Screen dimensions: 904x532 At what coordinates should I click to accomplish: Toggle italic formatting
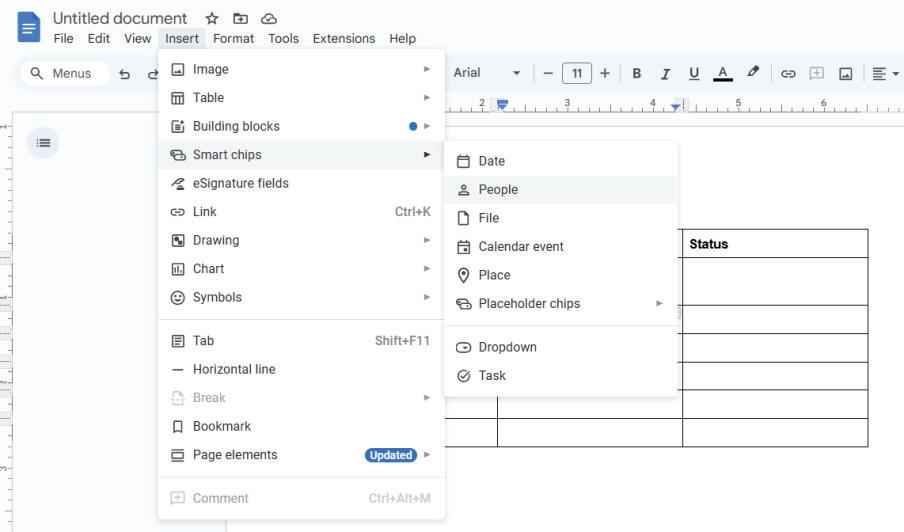(665, 74)
